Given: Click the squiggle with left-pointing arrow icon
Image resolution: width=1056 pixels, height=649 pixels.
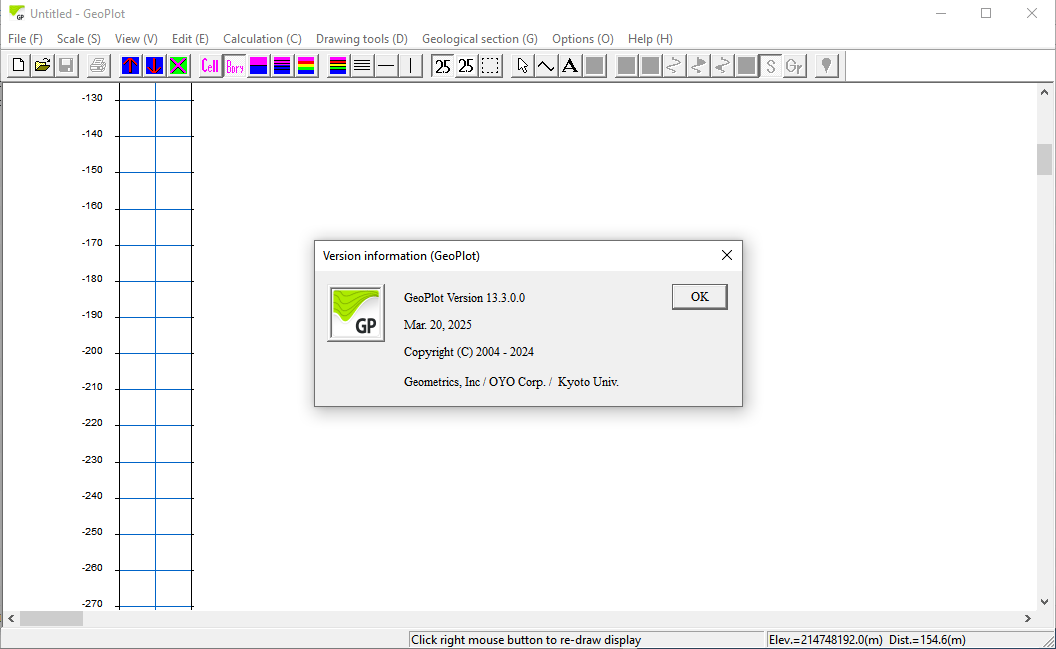Looking at the screenshot, I should click(x=722, y=66).
